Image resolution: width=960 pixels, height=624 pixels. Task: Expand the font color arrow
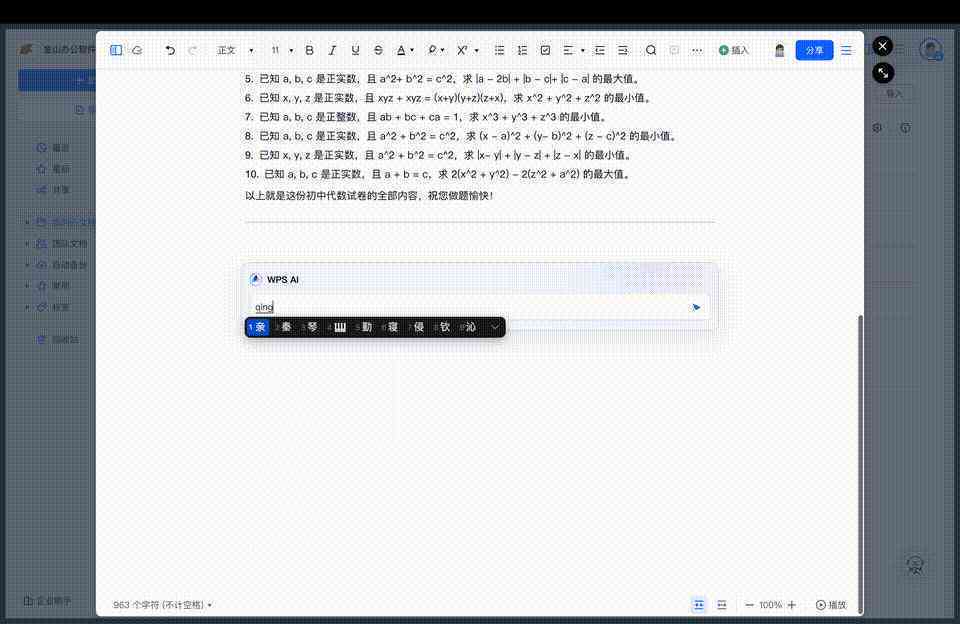pyautogui.click(x=412, y=50)
